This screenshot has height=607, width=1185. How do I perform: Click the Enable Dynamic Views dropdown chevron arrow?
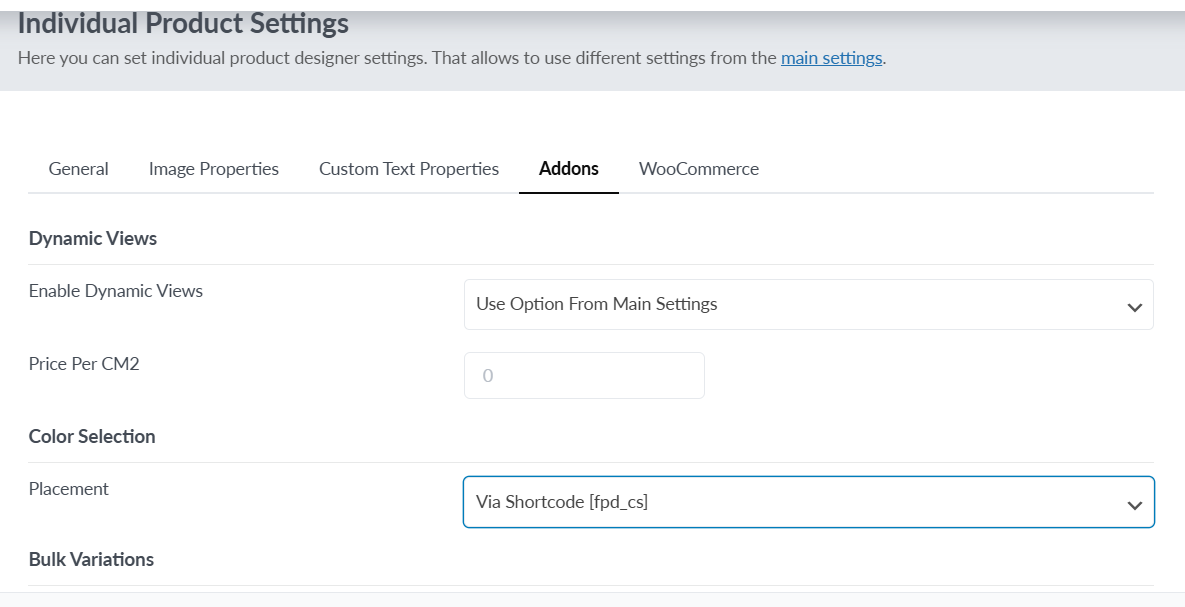pyautogui.click(x=1134, y=307)
